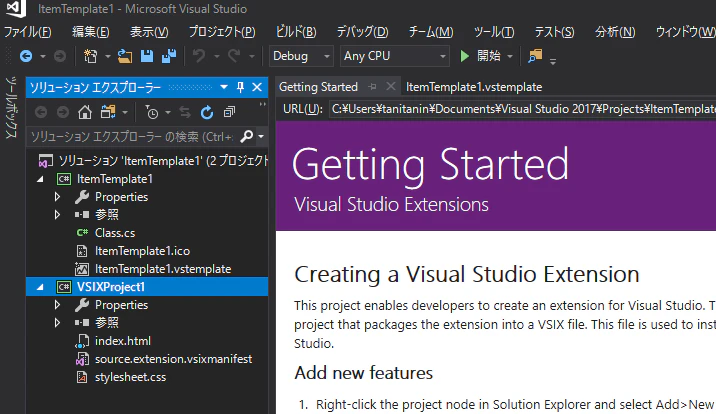The image size is (716, 414).
Task: Open the デバッグ(D) menu
Action: pyautogui.click(x=362, y=32)
